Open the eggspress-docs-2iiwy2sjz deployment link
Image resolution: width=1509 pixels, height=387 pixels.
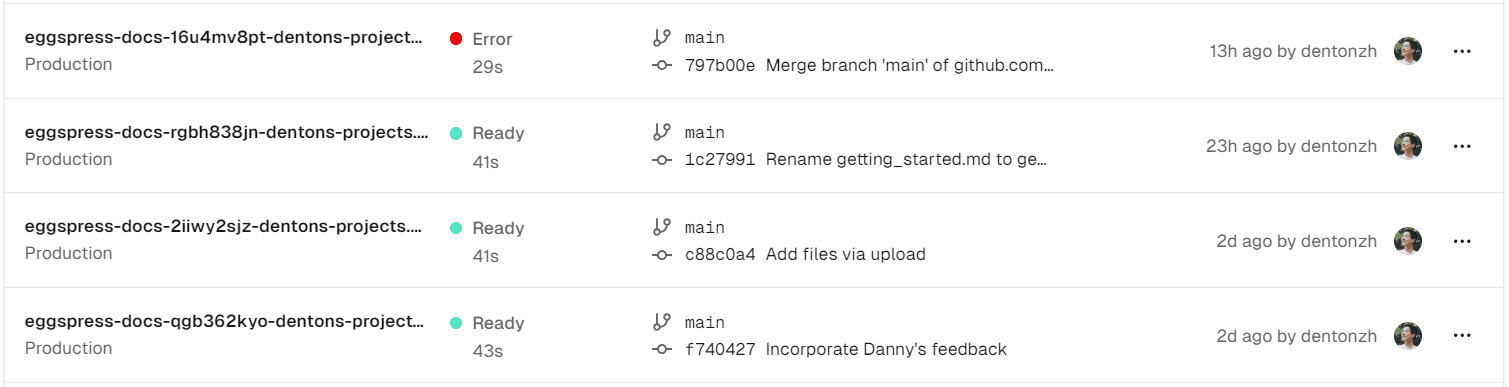(x=226, y=227)
